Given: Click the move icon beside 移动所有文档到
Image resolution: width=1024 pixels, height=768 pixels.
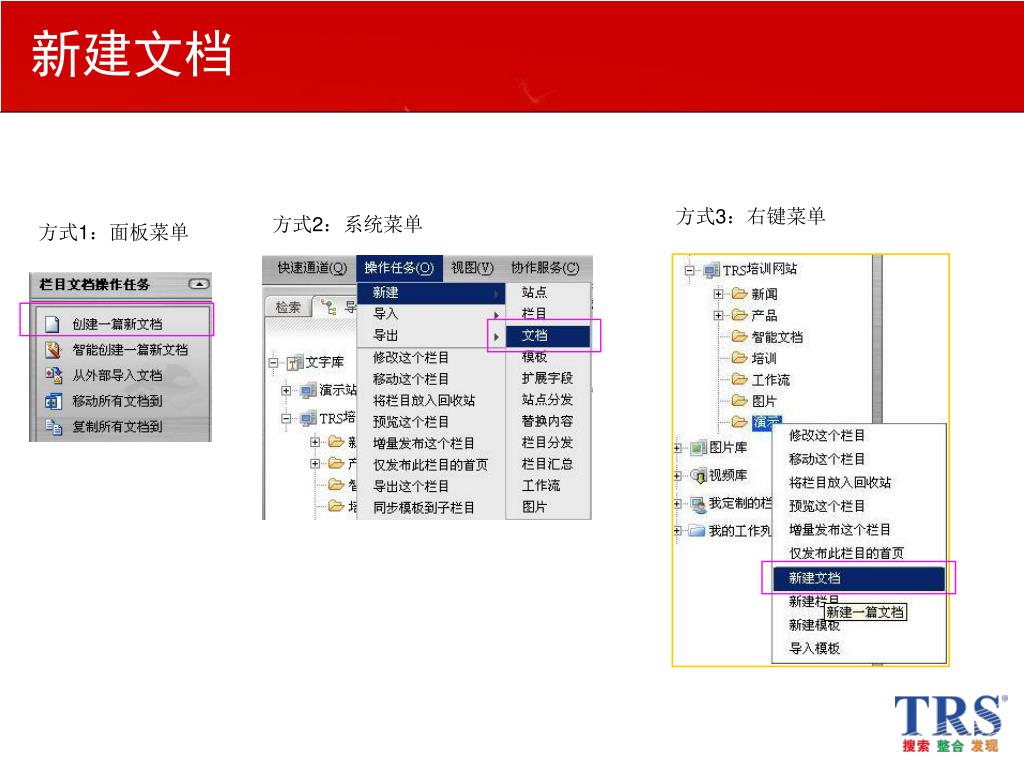Looking at the screenshot, I should point(53,401).
